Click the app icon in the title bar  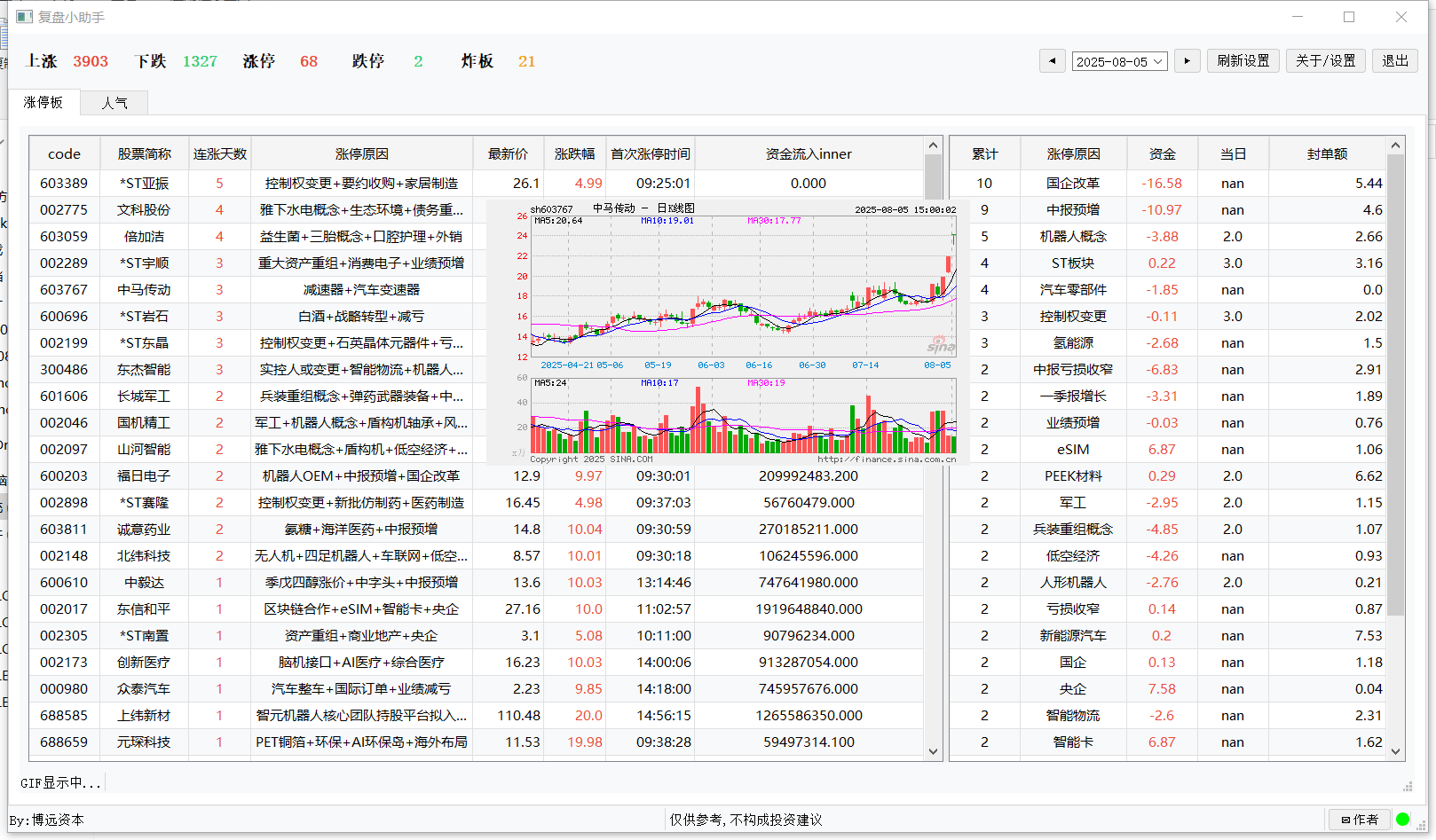(23, 16)
